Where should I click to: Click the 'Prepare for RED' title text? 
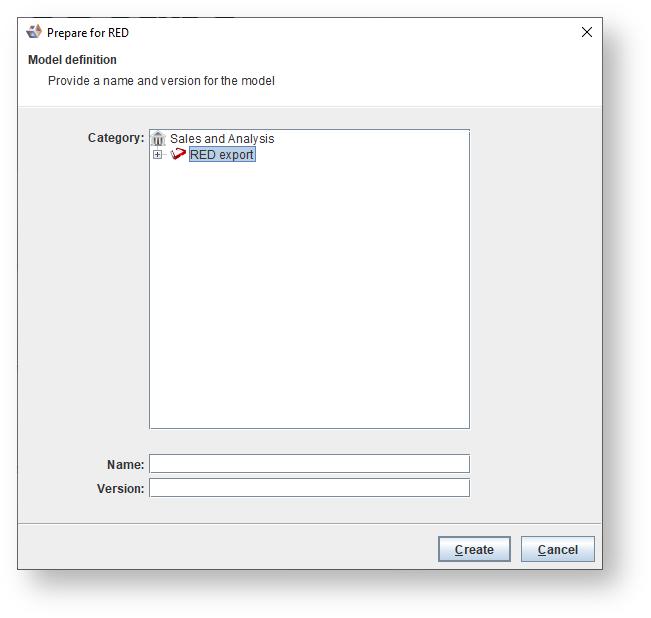click(x=88, y=33)
